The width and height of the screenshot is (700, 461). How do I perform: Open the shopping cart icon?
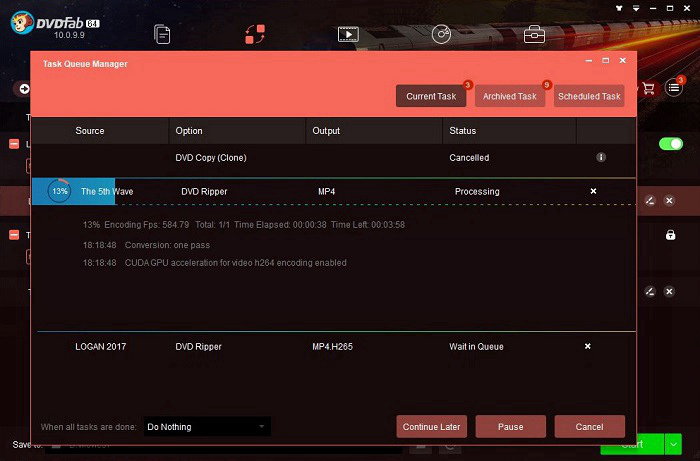coord(649,88)
